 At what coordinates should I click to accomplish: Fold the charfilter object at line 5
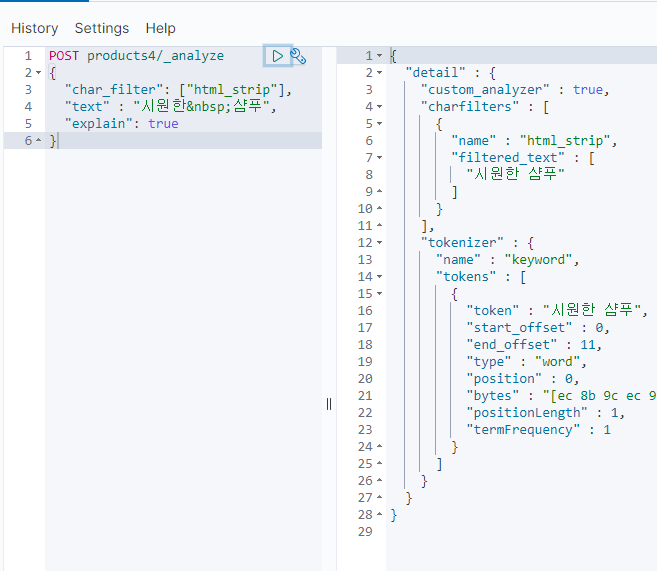pos(379,124)
